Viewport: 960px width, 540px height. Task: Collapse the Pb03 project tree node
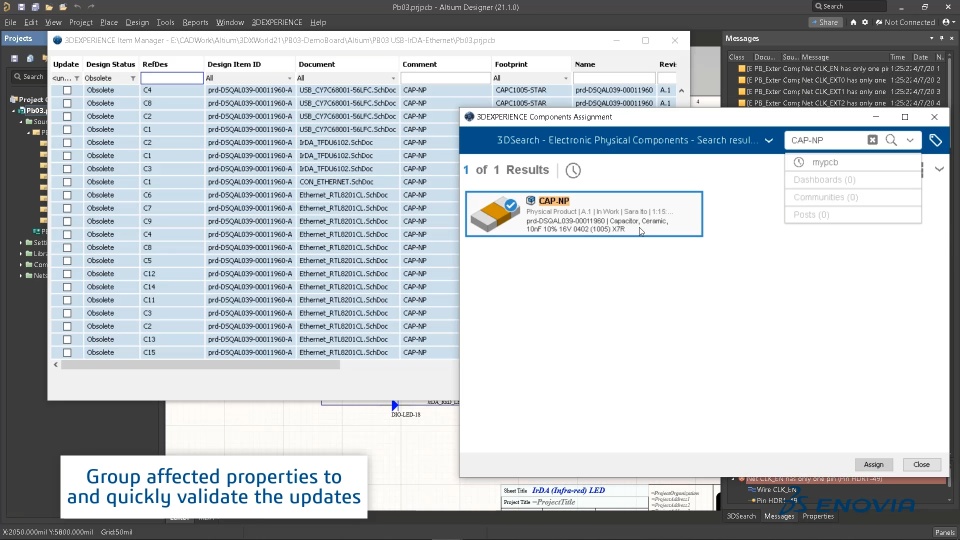13,111
